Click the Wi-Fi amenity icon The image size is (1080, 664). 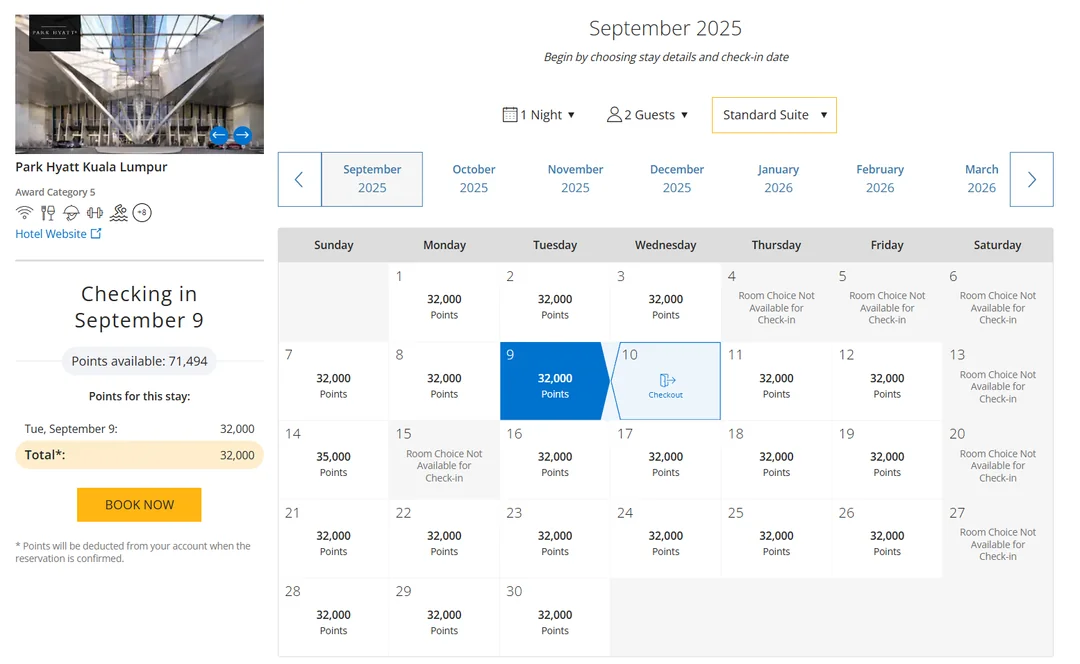(x=24, y=212)
